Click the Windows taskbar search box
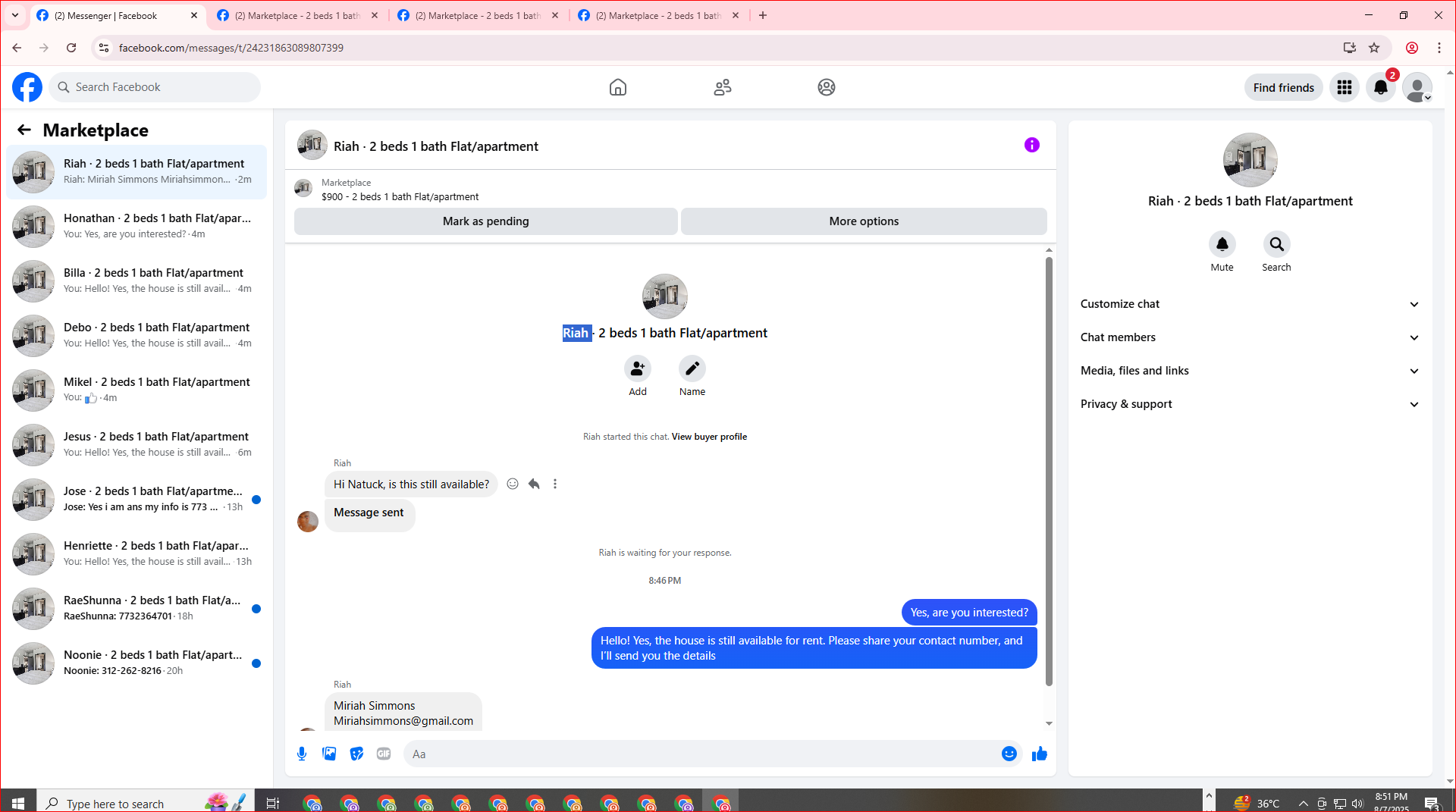1456x812 pixels. point(144,803)
